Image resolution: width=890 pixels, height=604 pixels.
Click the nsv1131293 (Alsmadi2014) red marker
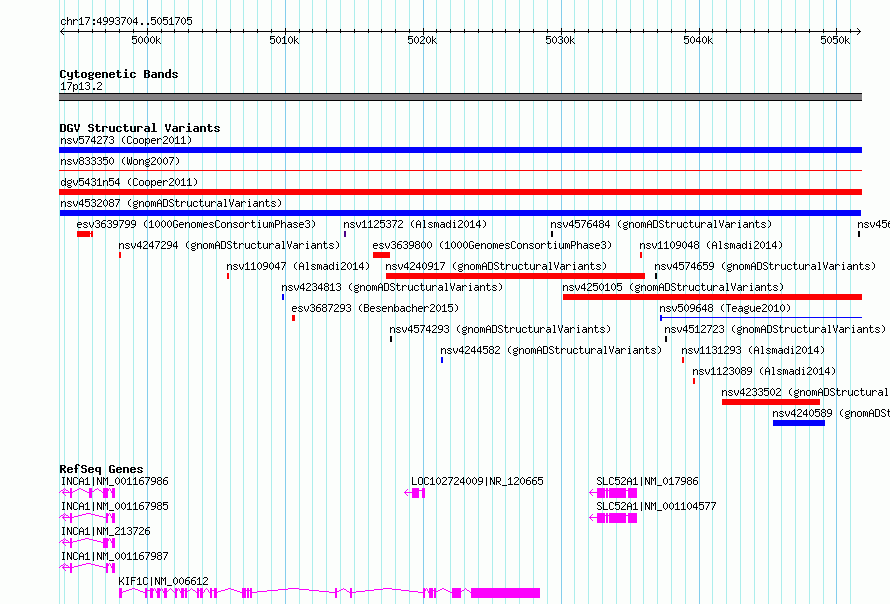point(683,360)
